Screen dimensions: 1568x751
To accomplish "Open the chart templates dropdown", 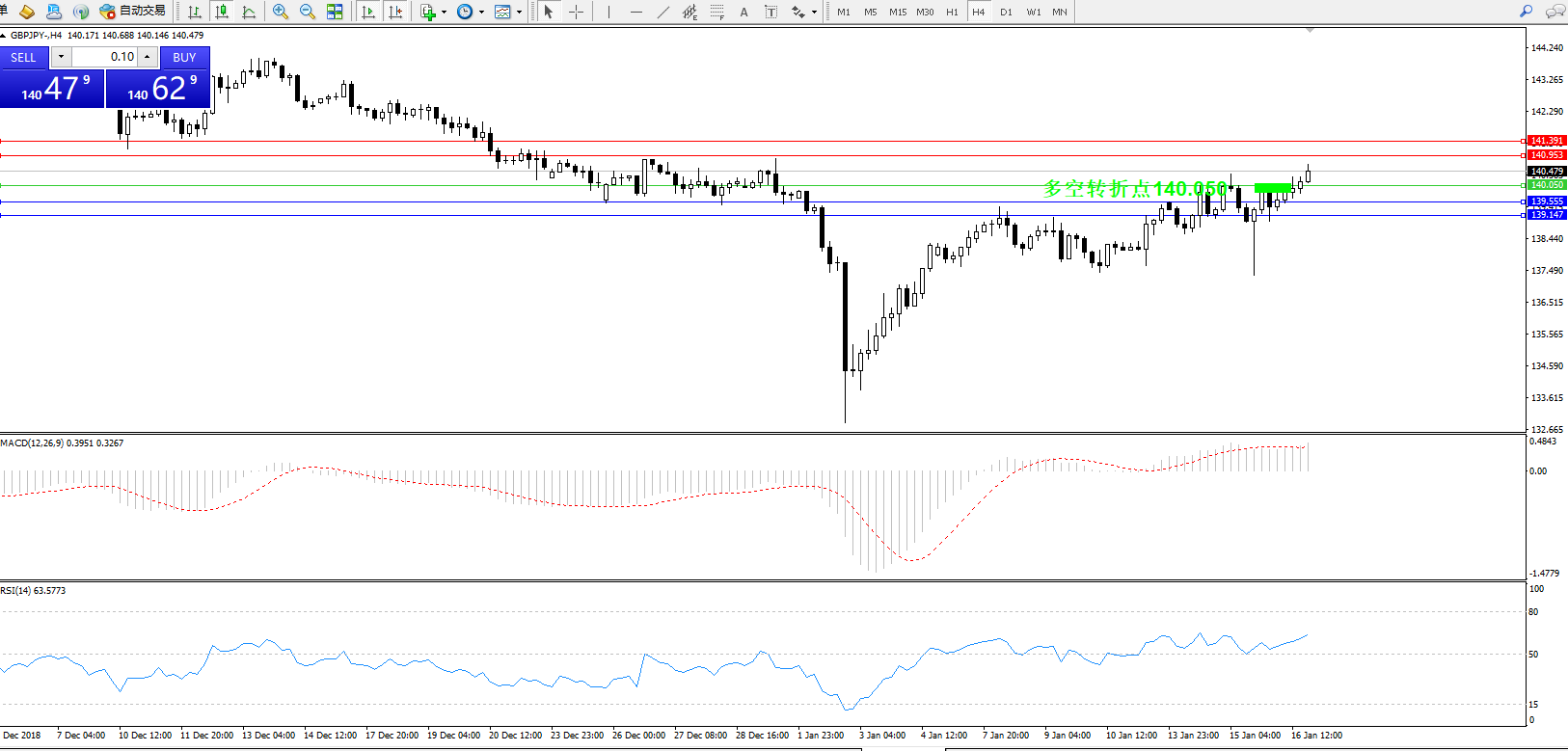I will [519, 13].
